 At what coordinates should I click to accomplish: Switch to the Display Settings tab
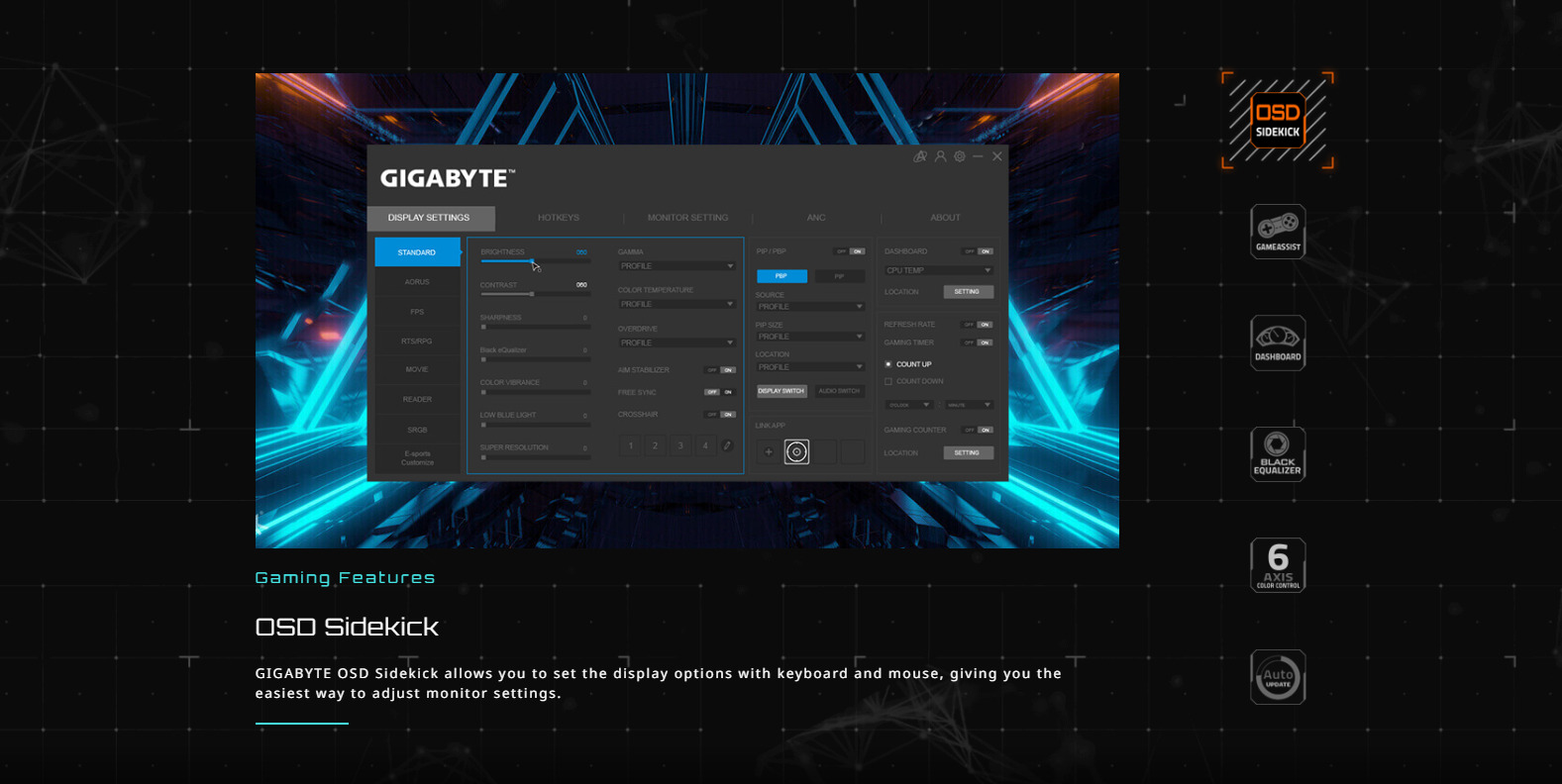point(430,218)
